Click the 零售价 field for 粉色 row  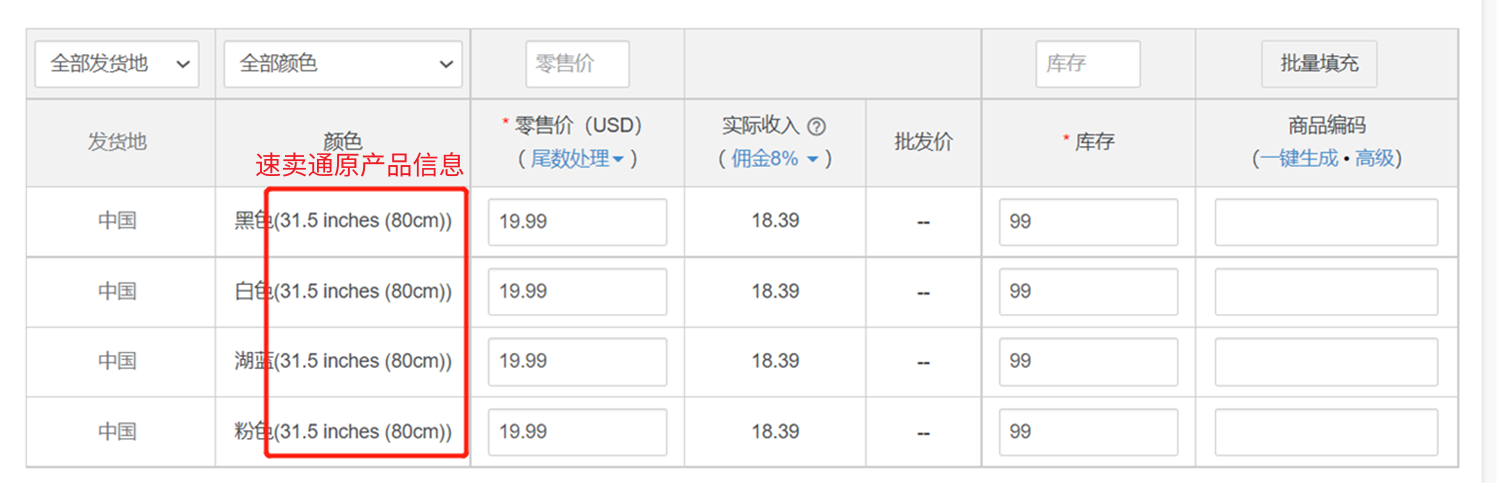(x=577, y=432)
